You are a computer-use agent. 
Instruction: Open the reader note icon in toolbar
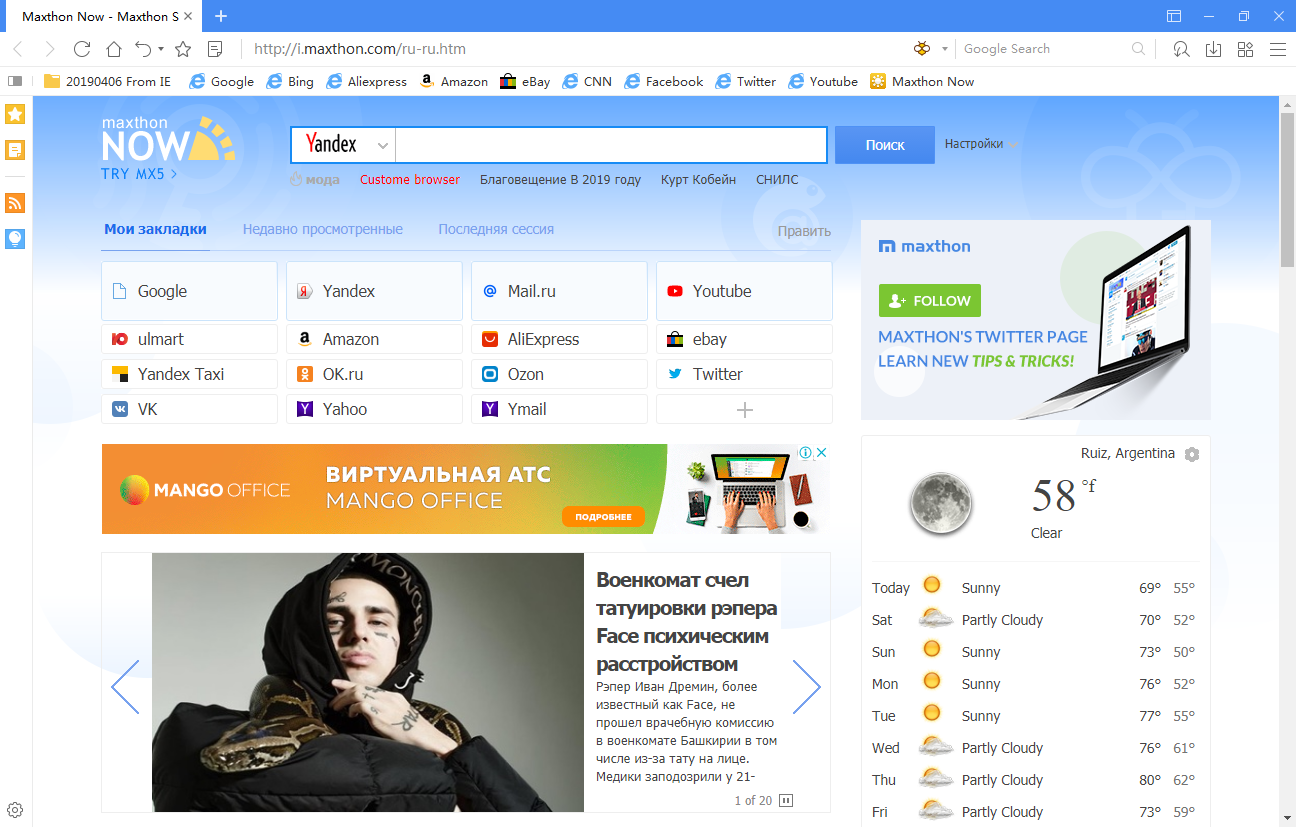(x=215, y=49)
